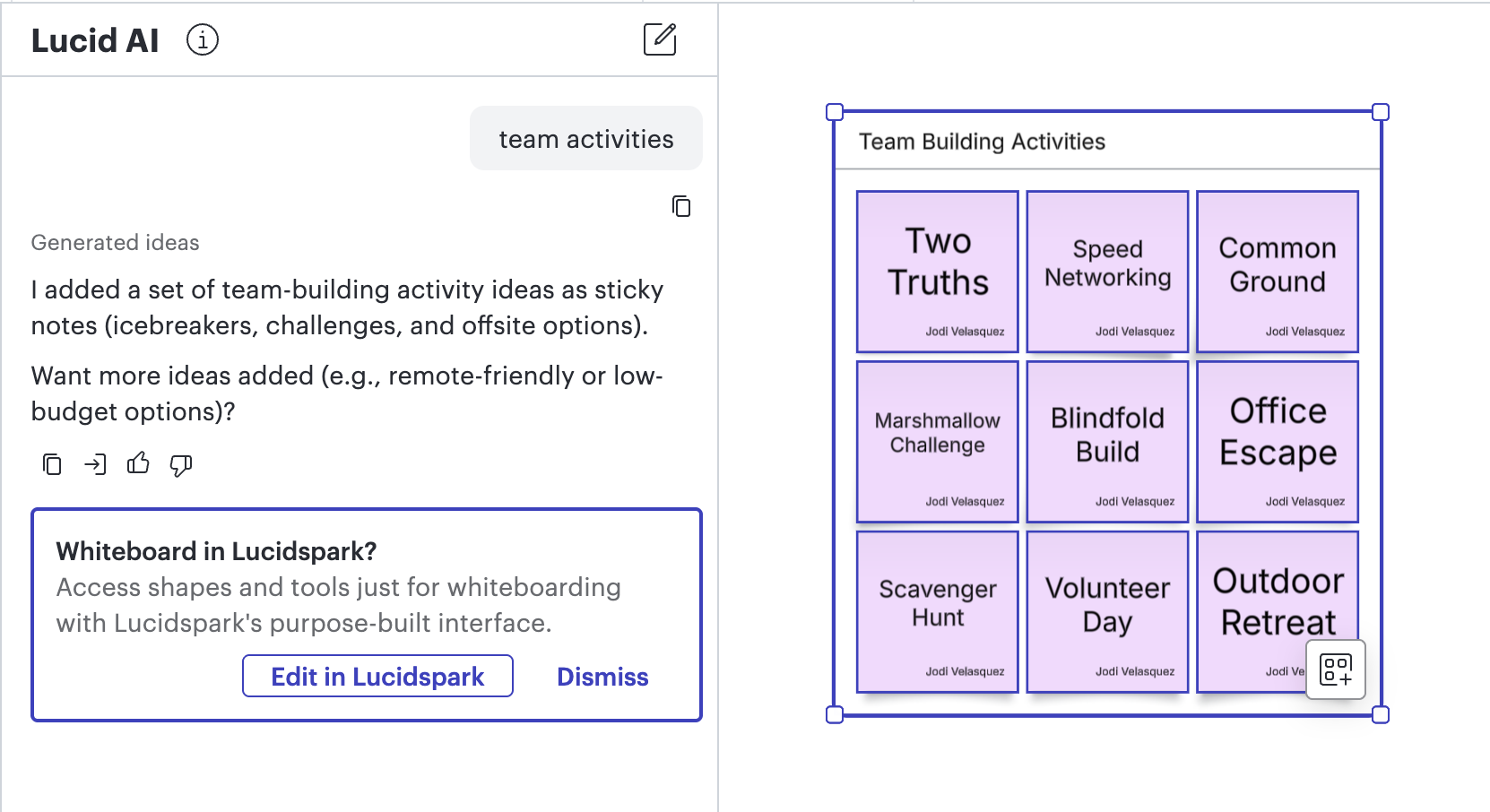Open the Lucid AI info icon
Screen dimensions: 1490x812
click(x=203, y=40)
